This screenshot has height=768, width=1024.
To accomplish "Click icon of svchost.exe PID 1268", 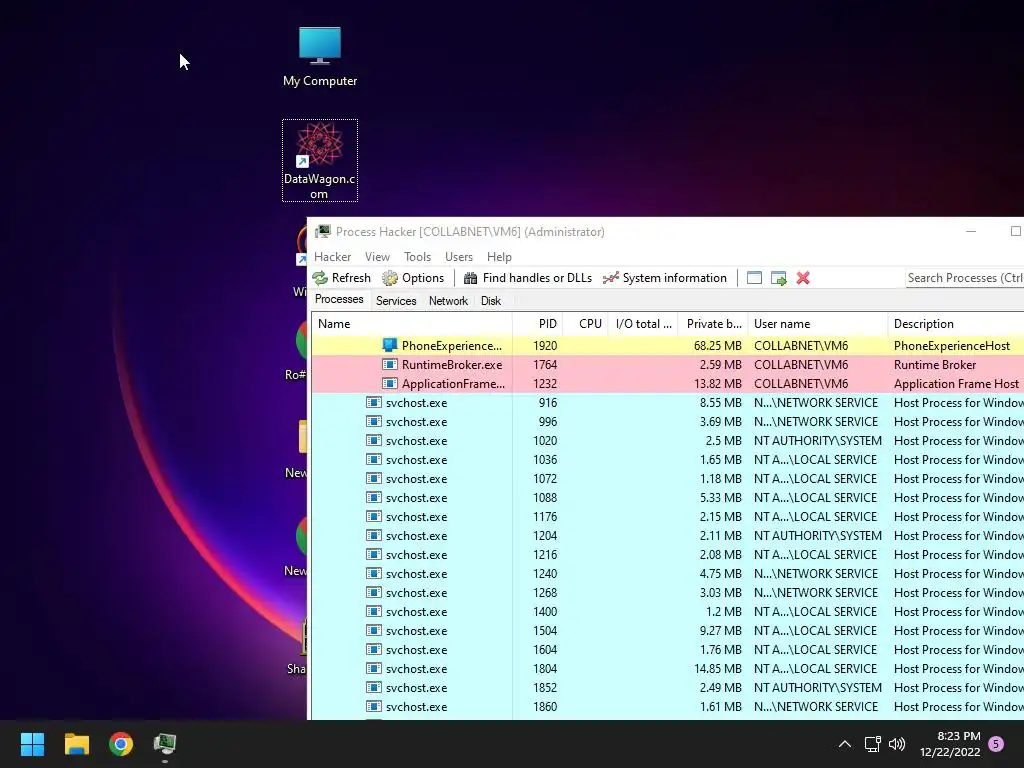I will pyautogui.click(x=374, y=592).
